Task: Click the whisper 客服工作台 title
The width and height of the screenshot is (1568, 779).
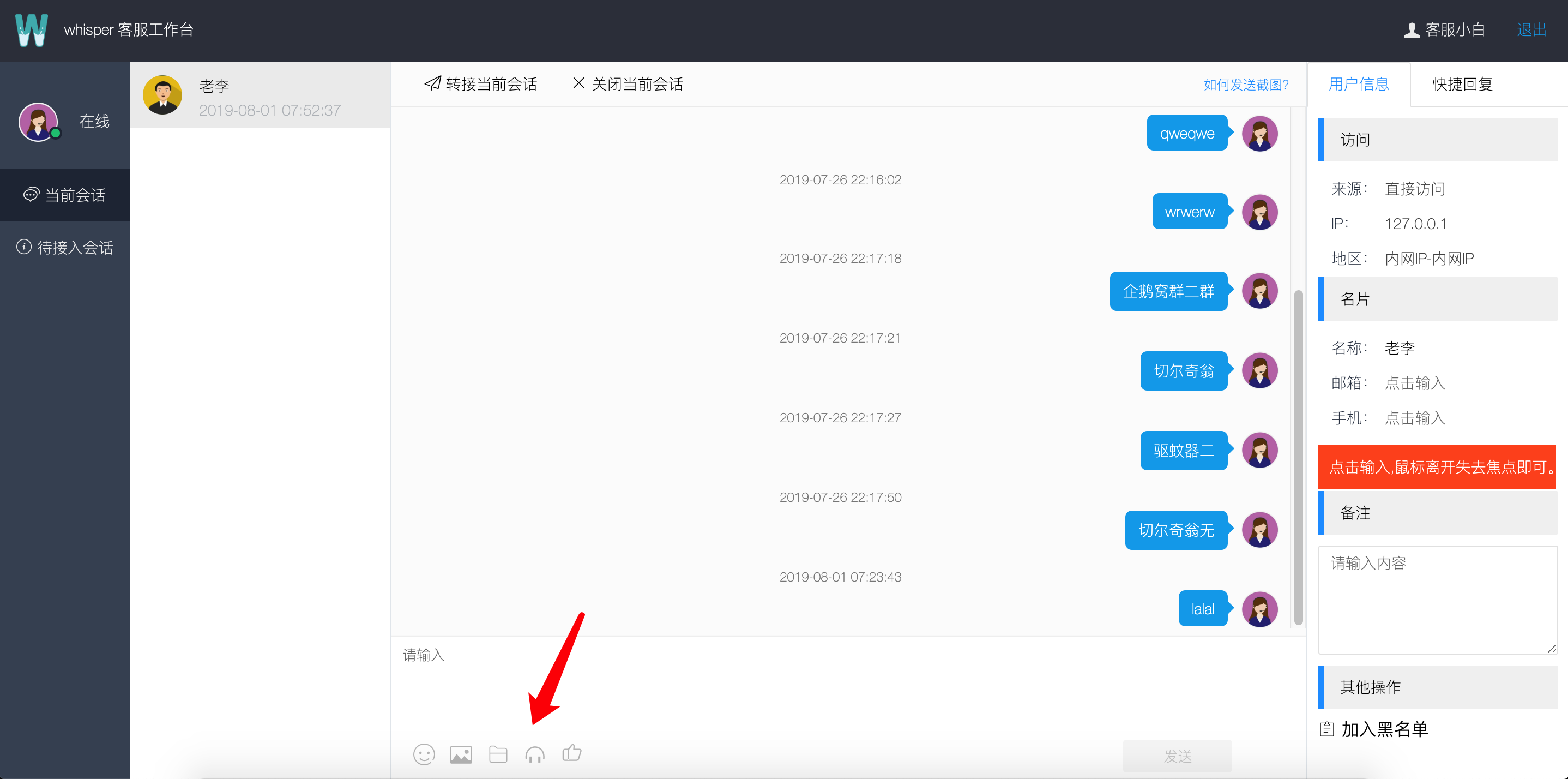Action: 129,30
